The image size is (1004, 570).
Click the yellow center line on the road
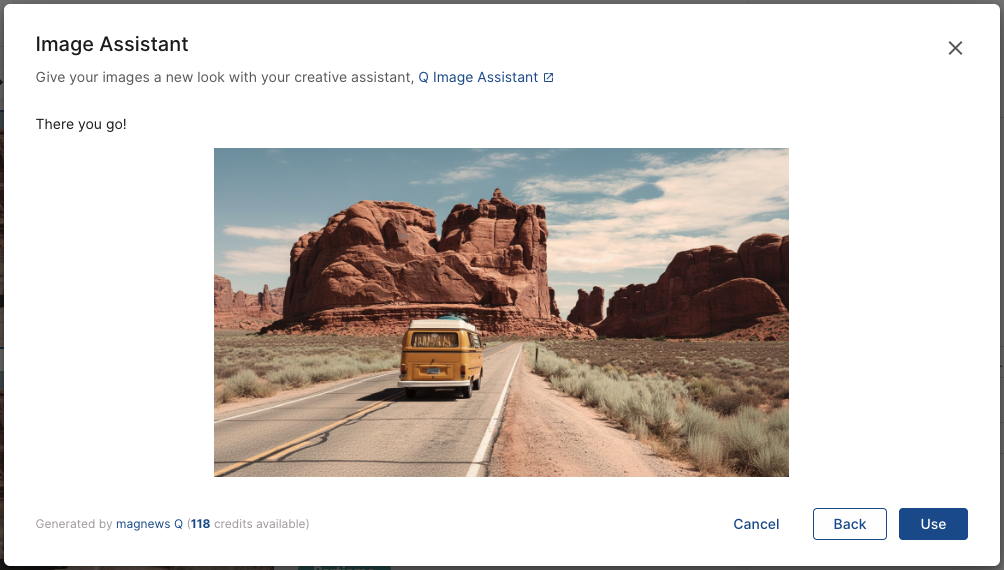[307, 437]
